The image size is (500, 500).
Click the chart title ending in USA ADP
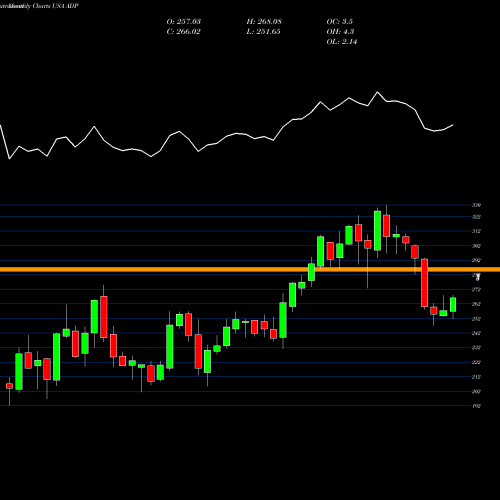pyautogui.click(x=39, y=6)
